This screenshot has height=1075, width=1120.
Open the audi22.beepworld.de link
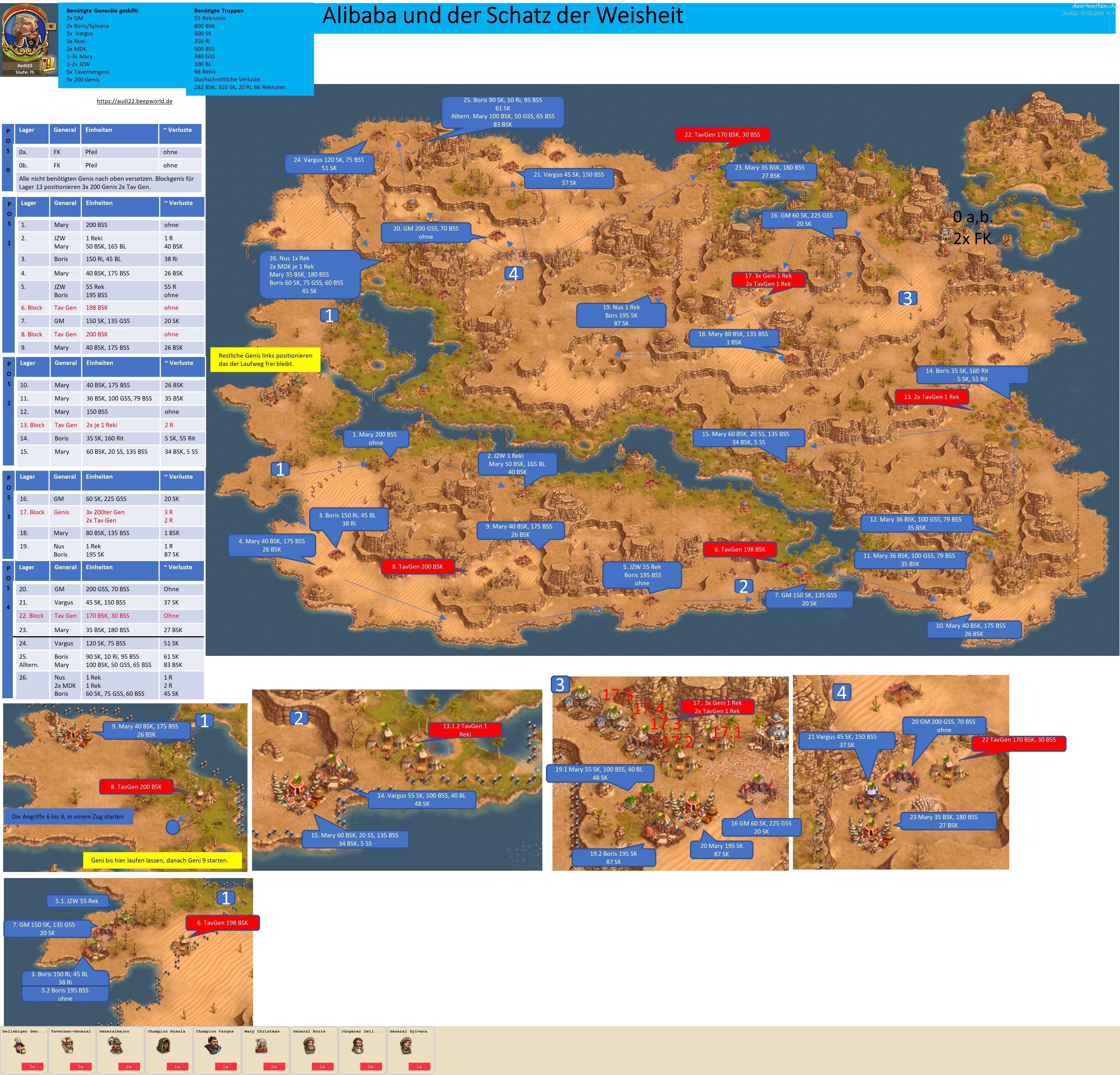[134, 101]
